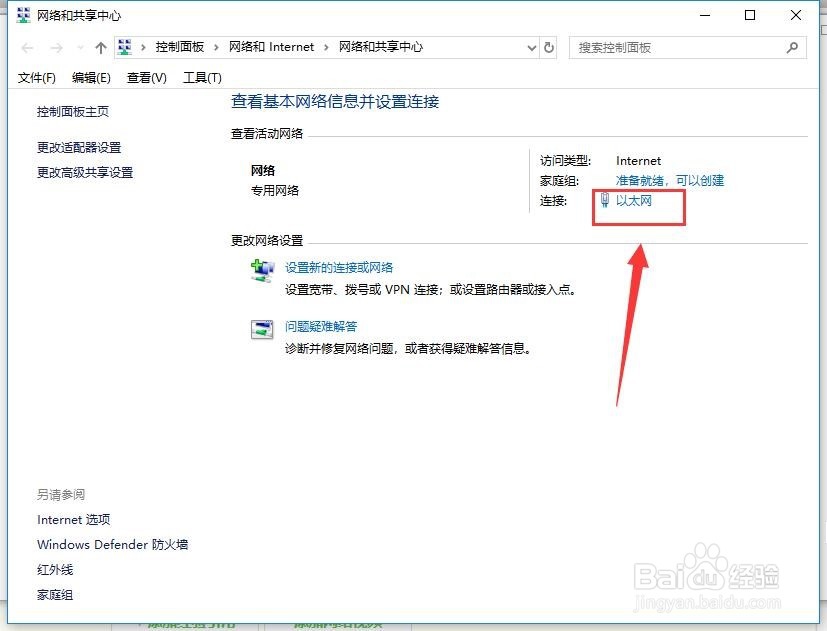Open Internet 选项 from the sidebar
827x631 pixels.
(x=73, y=519)
